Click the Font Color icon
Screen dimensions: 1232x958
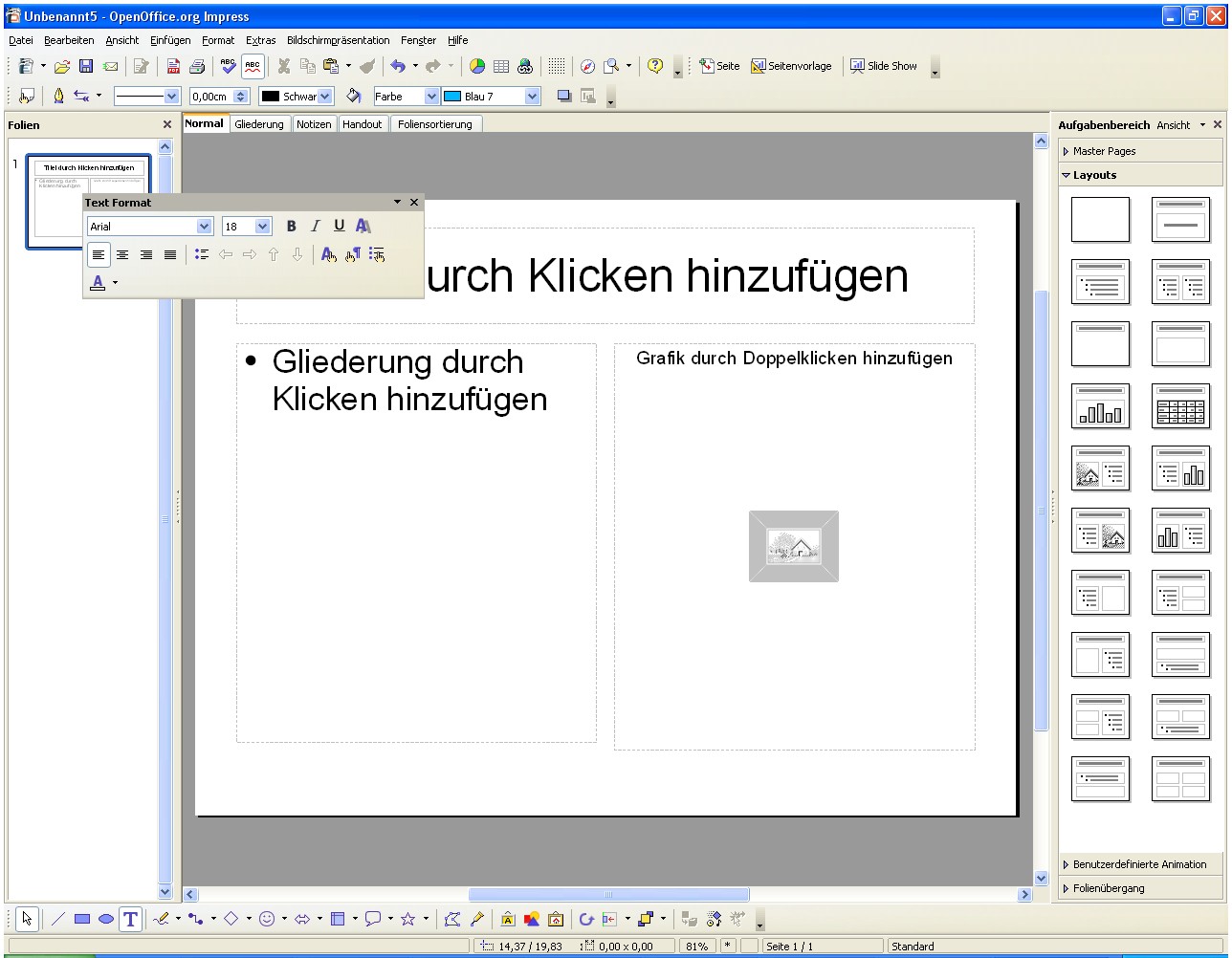point(98,282)
